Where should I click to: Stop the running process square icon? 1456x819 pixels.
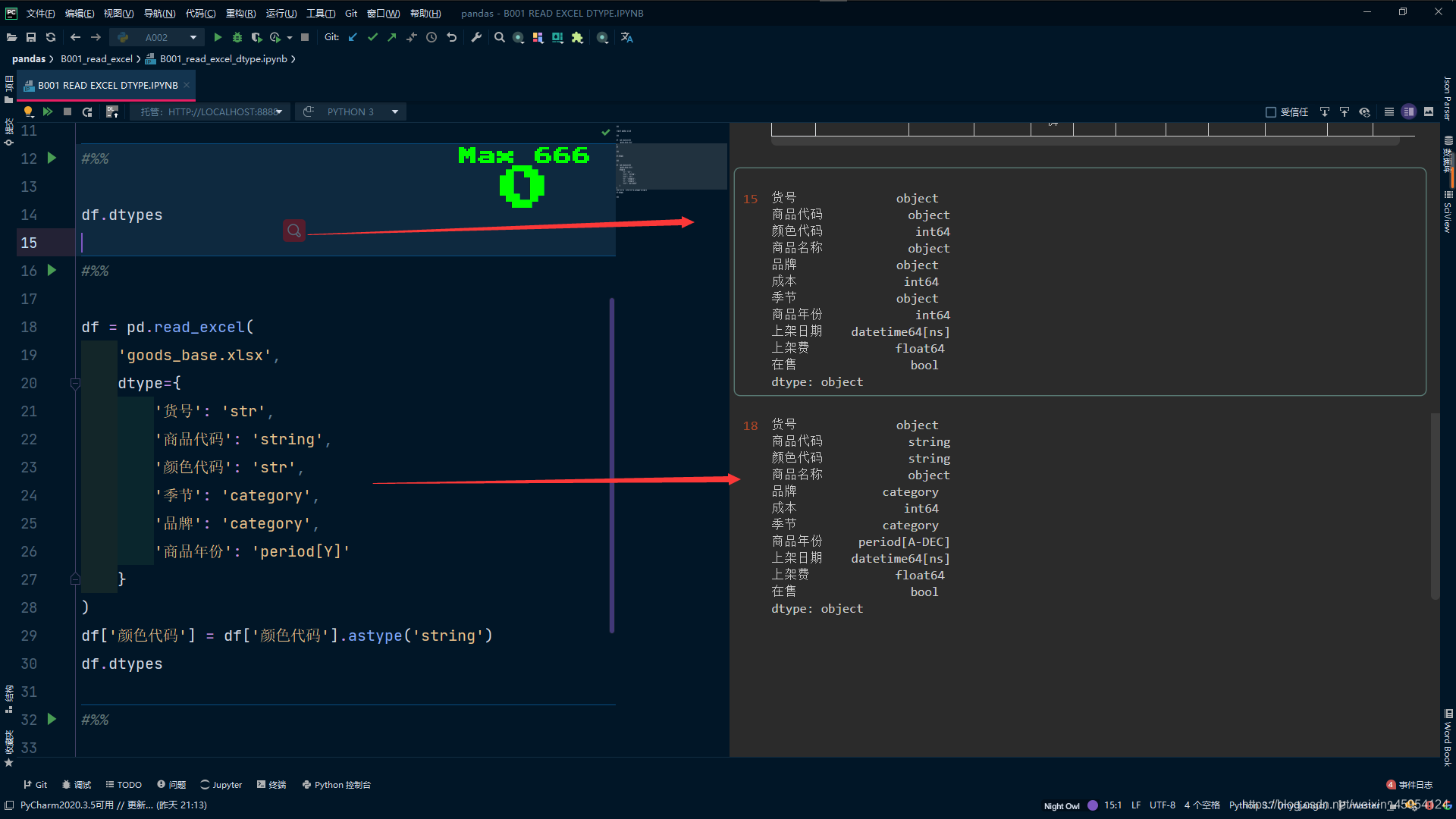coord(305,37)
